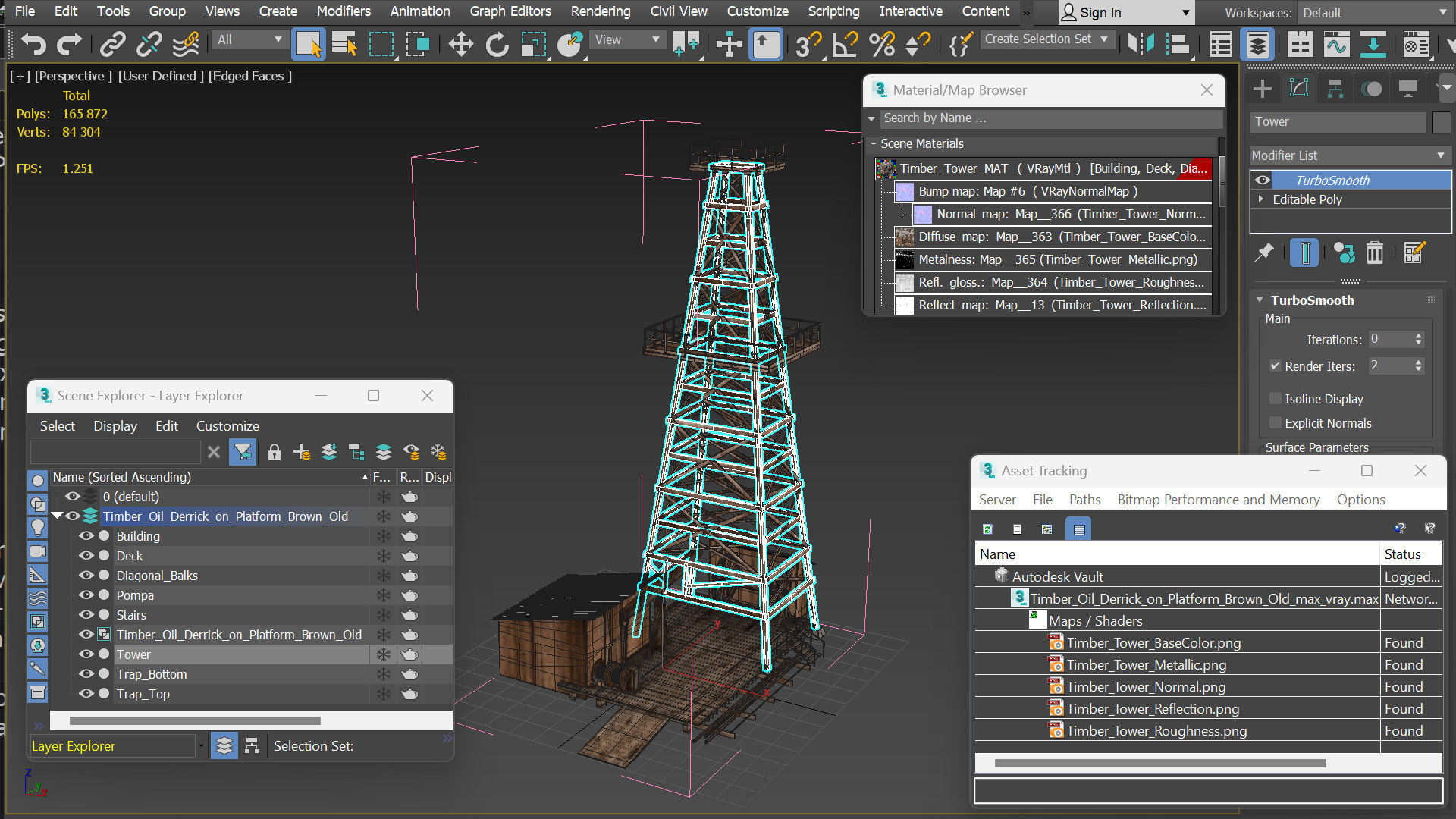This screenshot has height=819, width=1456.
Task: Enable Explicit Normals checkbox
Action: [1276, 422]
